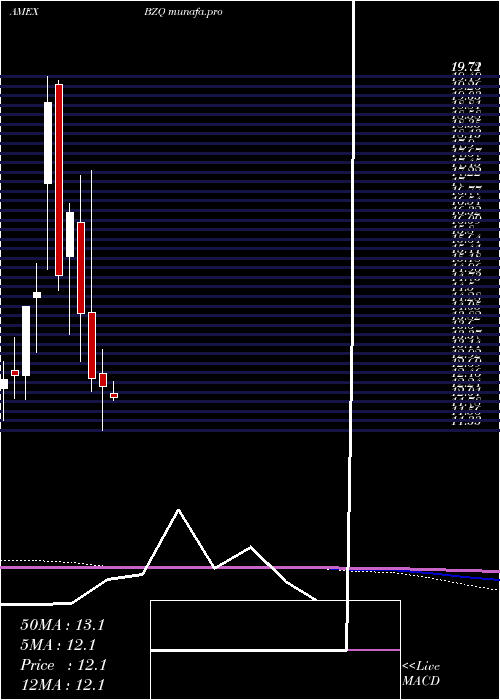
Task: Click the tallest red candlestick body
Action: [59, 180]
